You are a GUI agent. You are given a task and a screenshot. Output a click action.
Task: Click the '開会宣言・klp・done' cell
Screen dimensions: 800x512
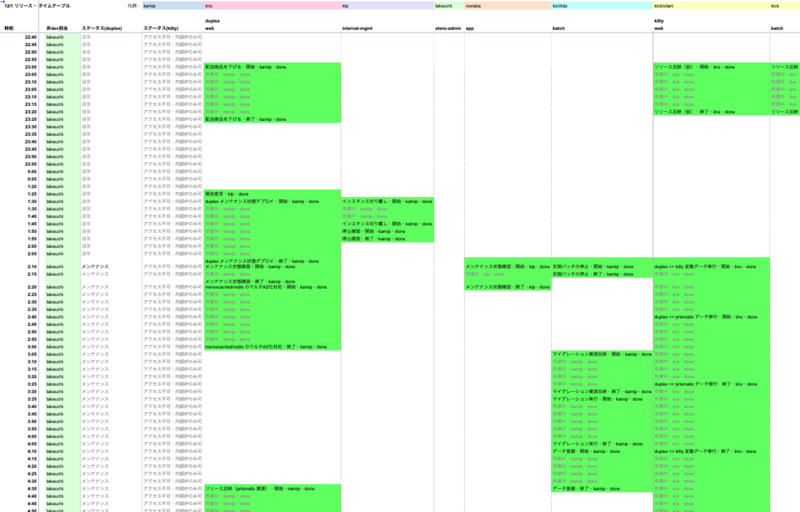pos(272,194)
